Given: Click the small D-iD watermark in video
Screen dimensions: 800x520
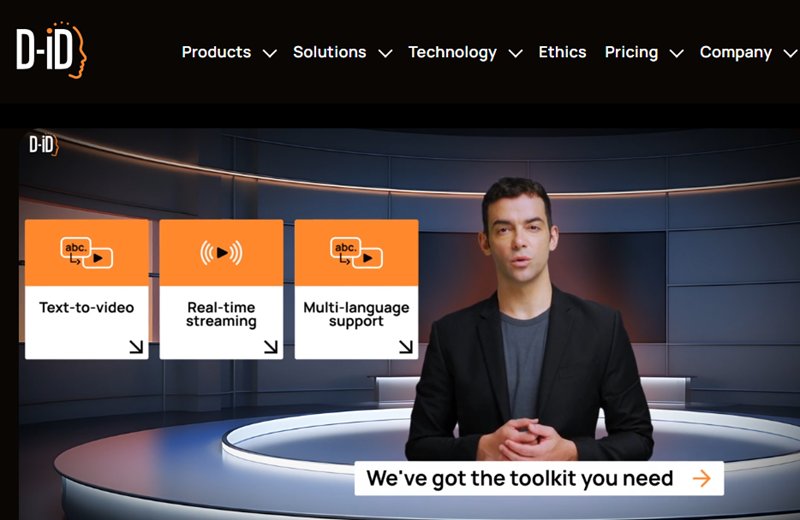Looking at the screenshot, I should click(44, 146).
